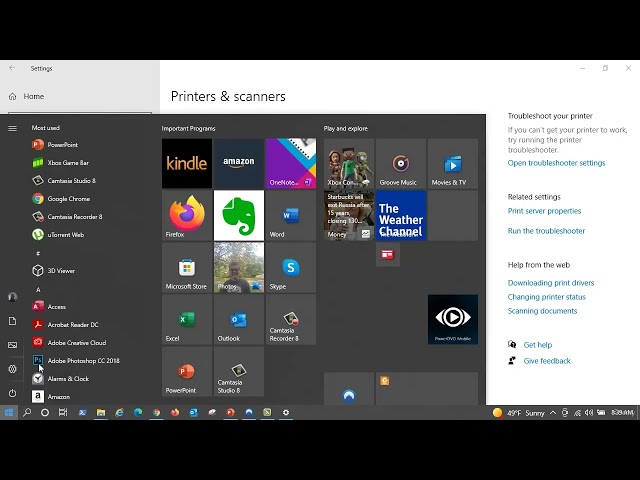640x480 pixels.
Task: Open the small red News tile
Action: (x=387, y=254)
